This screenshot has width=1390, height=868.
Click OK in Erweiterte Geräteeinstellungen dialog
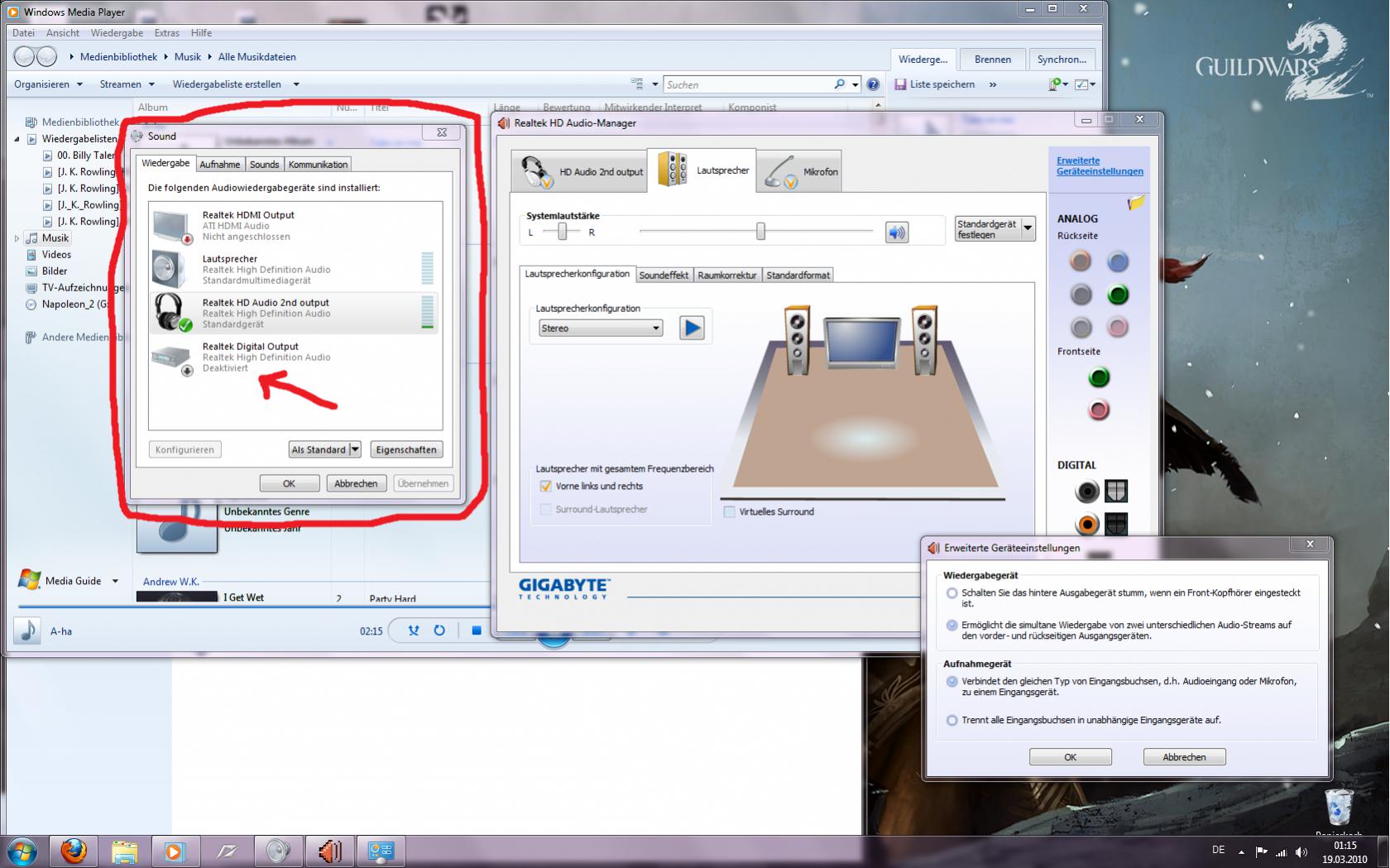click(x=1070, y=757)
